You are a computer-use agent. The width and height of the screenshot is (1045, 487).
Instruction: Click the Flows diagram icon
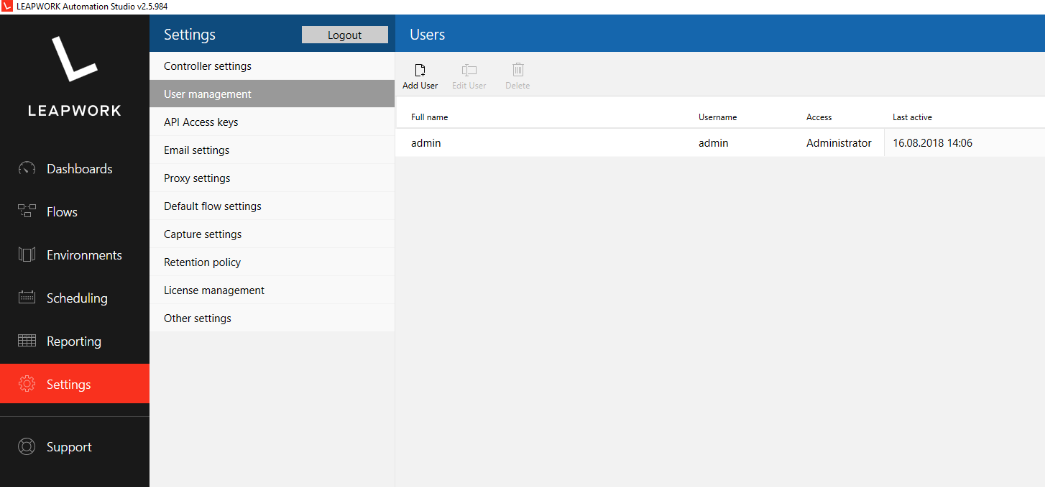[x=27, y=212]
